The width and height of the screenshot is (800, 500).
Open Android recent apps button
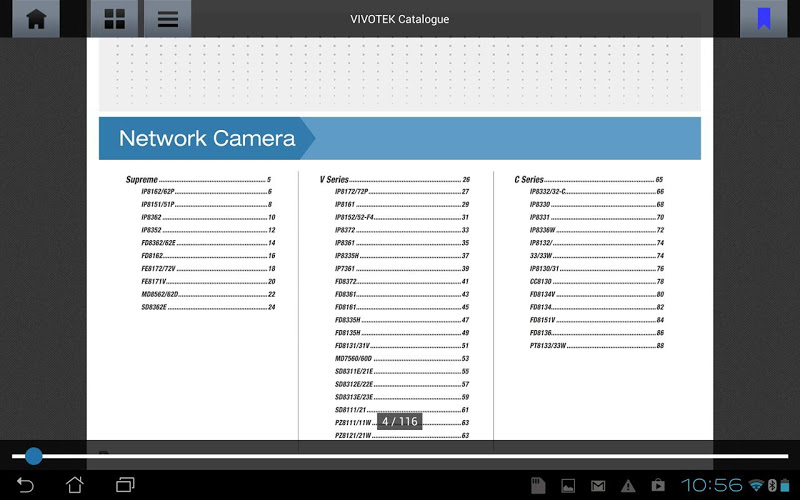coord(125,485)
